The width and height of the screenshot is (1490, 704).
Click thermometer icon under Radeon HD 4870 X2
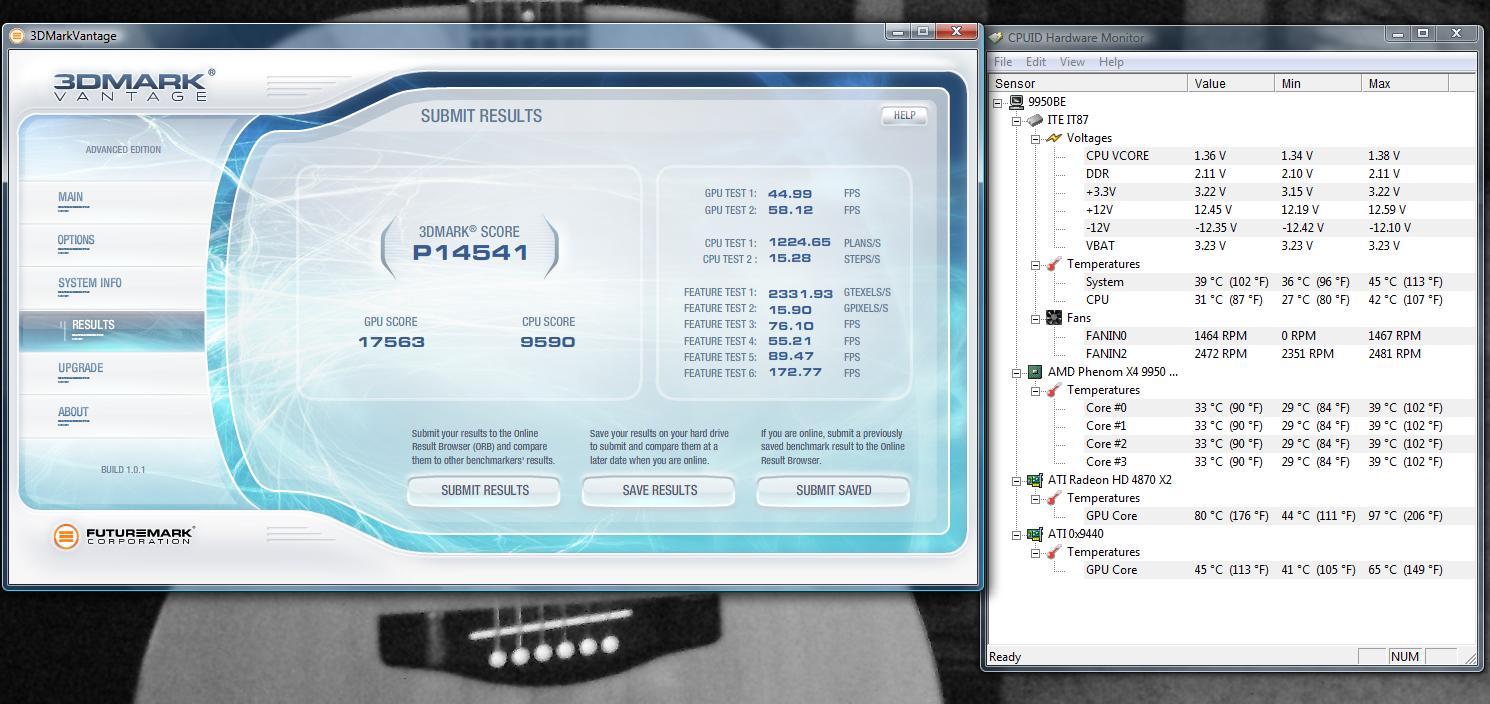(x=1053, y=498)
